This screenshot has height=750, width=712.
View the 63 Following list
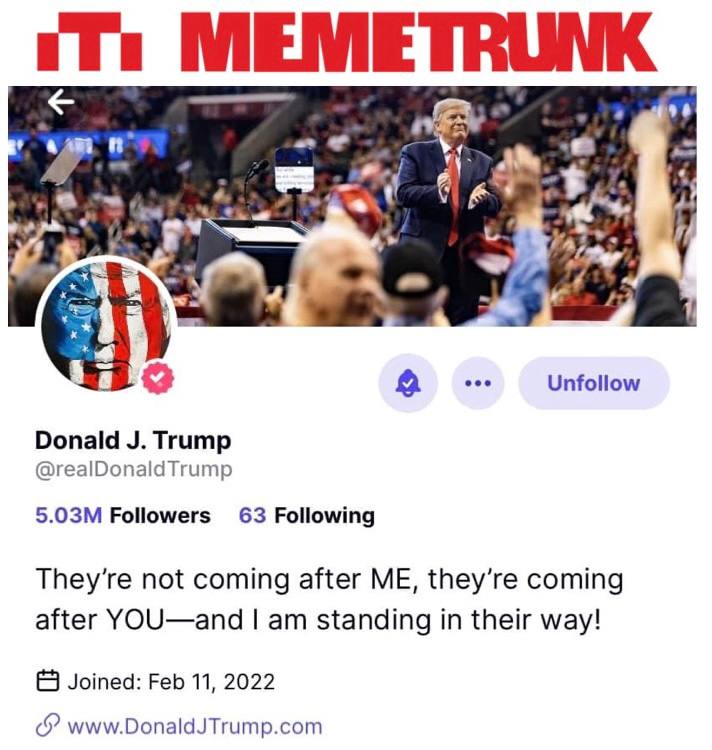(307, 516)
